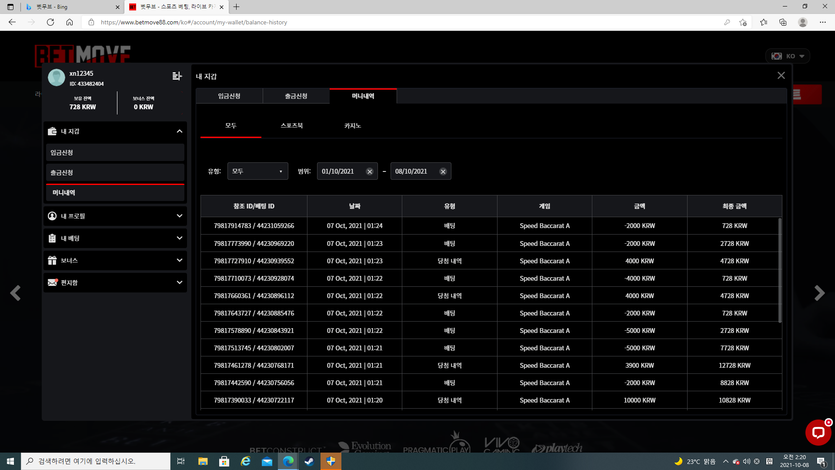The height and width of the screenshot is (470, 835).
Task: Open withdrawal request in sidebar
Action: coord(115,173)
